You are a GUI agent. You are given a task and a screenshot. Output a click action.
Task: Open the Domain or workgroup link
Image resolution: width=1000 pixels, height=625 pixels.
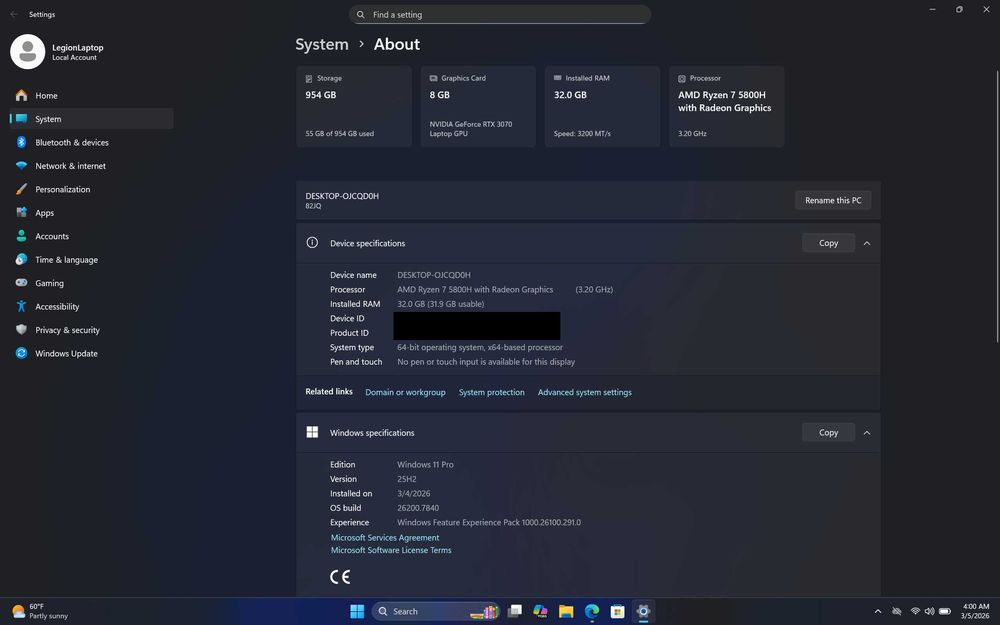[405, 392]
